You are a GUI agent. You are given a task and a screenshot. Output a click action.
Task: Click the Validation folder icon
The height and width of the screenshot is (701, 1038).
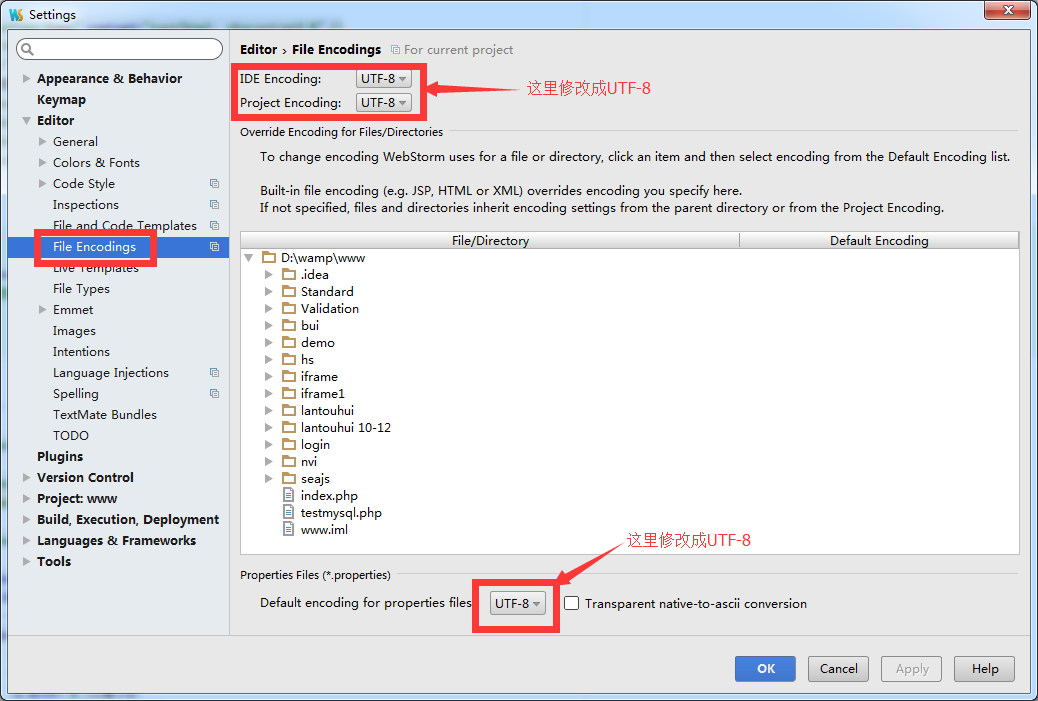click(289, 308)
